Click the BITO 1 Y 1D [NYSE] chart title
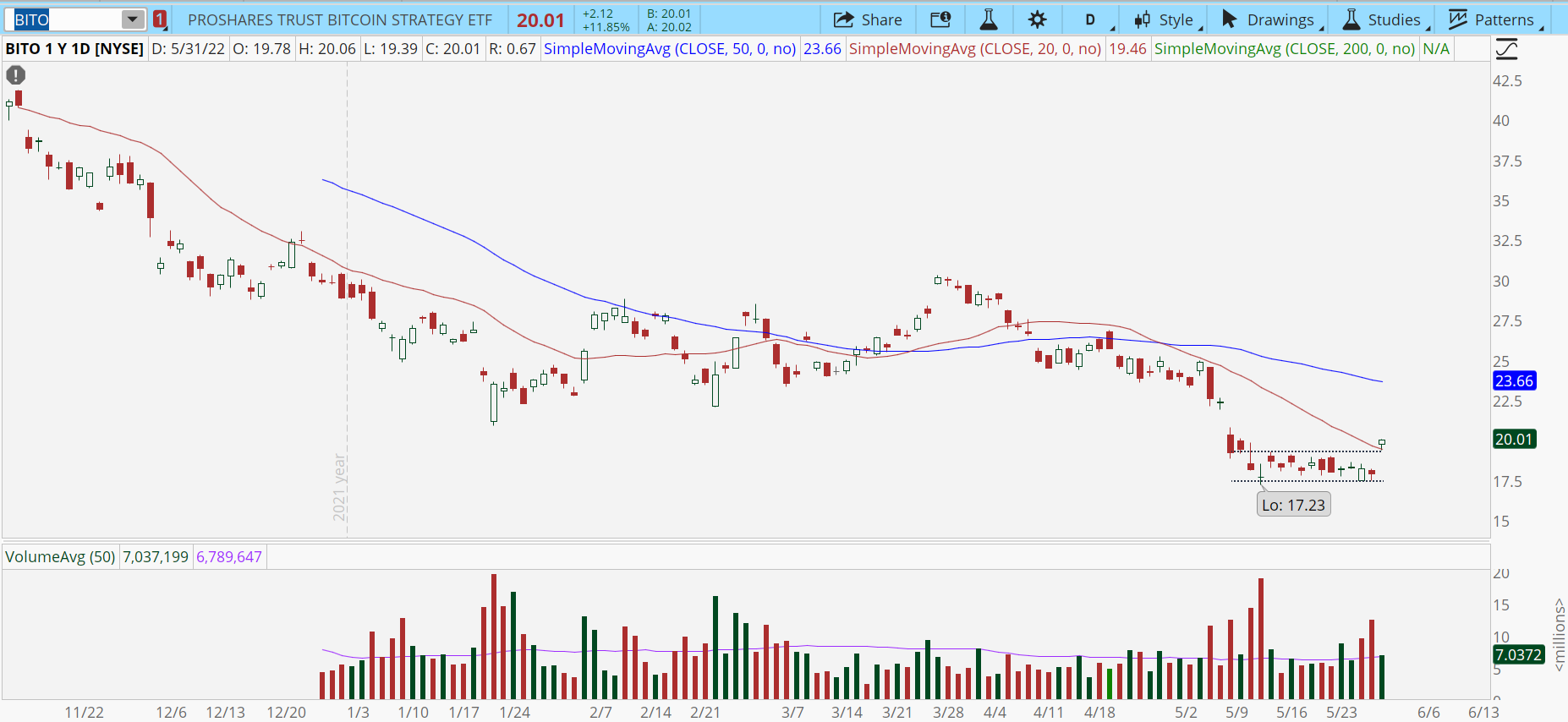Viewport: 1568px width, 722px height. point(74,49)
